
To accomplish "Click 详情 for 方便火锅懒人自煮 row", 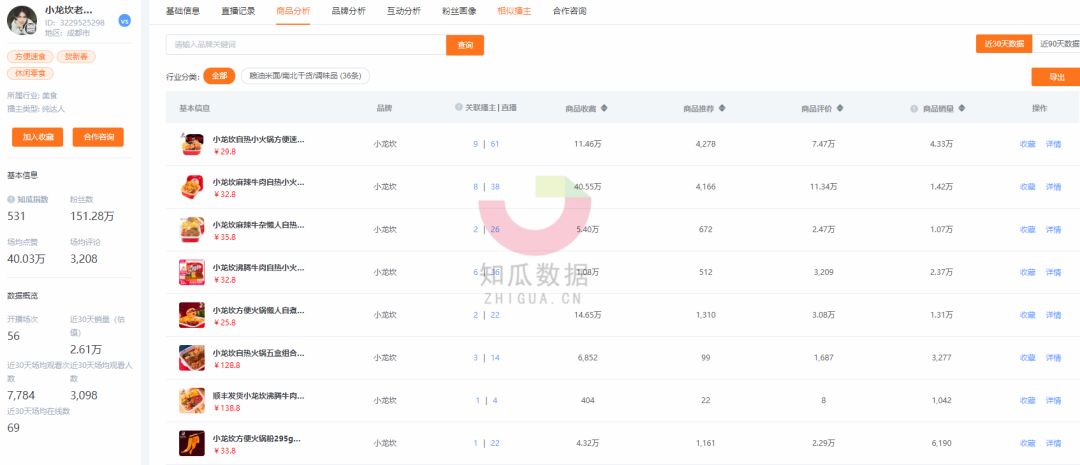I will tap(1053, 315).
